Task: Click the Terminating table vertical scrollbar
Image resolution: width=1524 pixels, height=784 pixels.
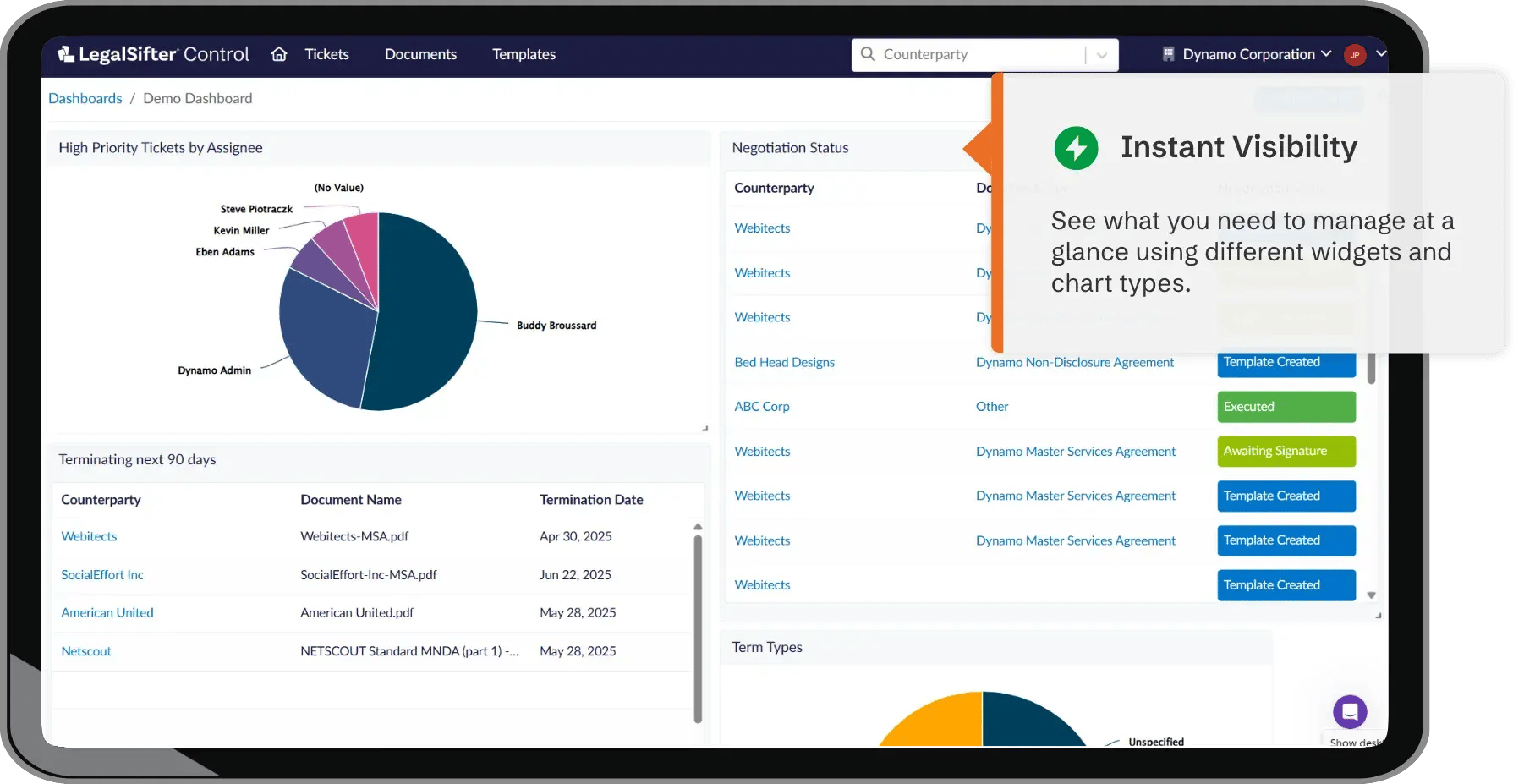Action: pyautogui.click(x=698, y=626)
